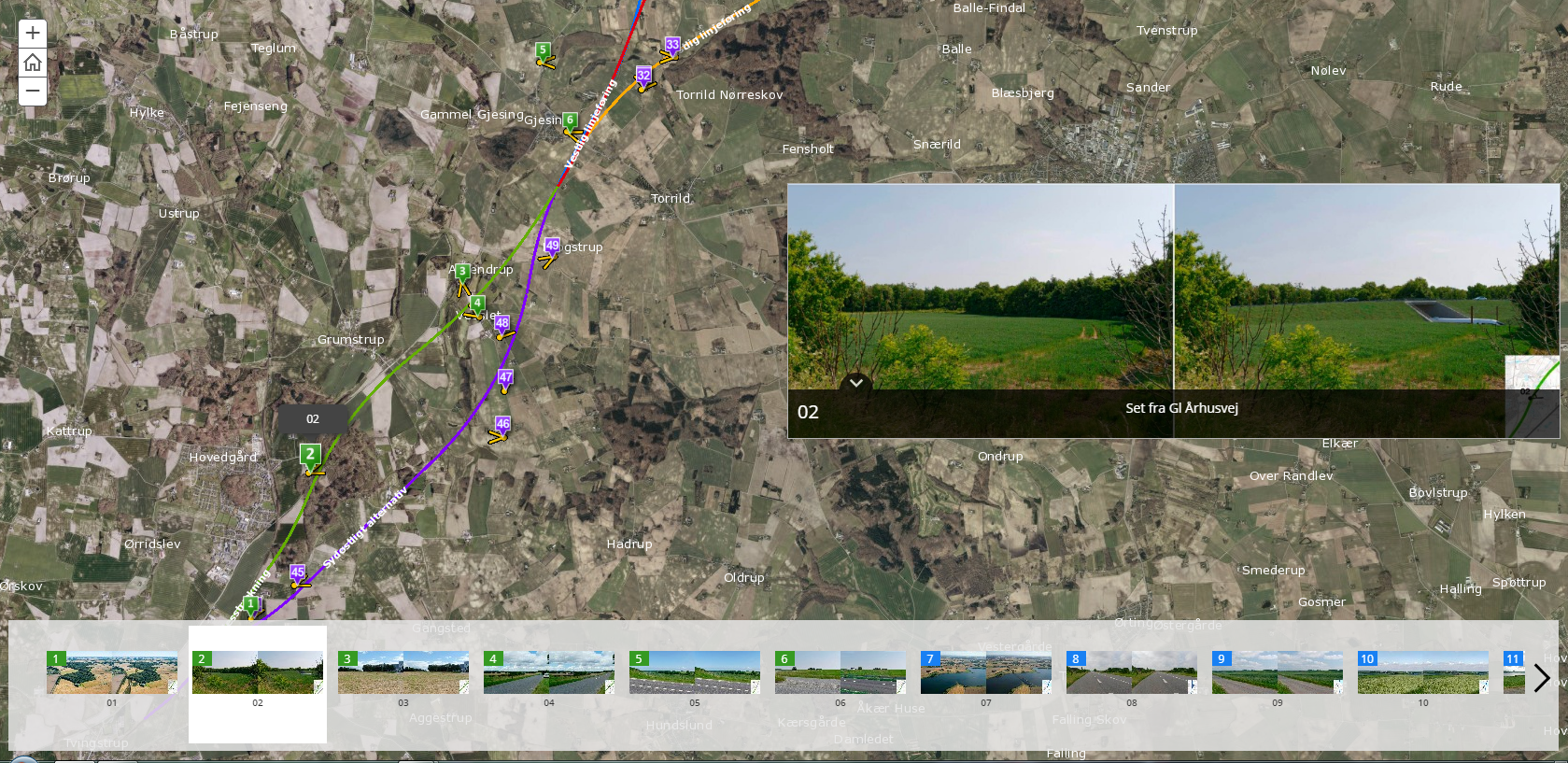1568x763 pixels.
Task: Select green map marker 2
Action: [310, 456]
